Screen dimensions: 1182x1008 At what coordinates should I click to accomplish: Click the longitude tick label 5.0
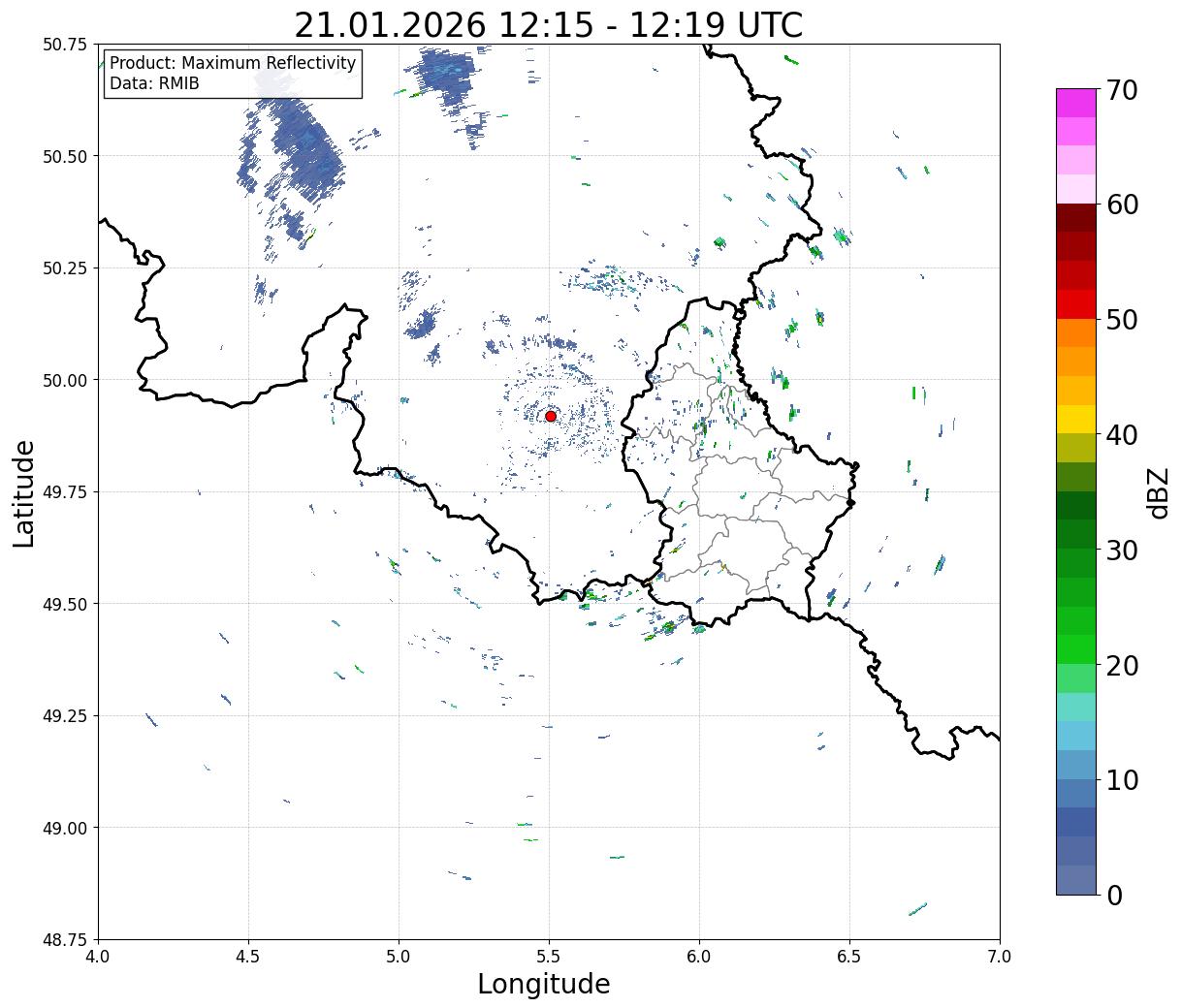[x=399, y=957]
